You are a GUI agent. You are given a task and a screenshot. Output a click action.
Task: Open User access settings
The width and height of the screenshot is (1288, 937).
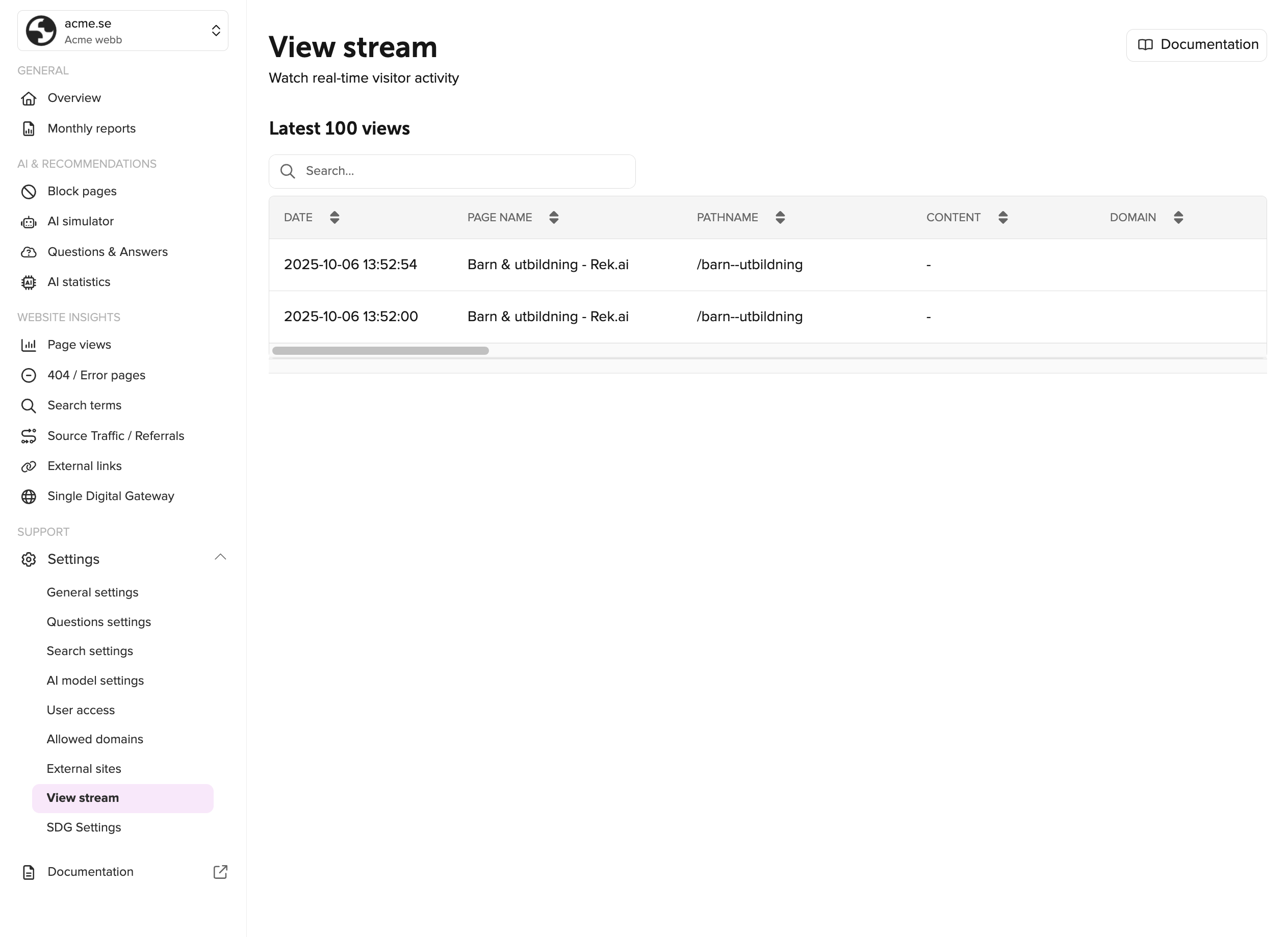click(x=81, y=711)
